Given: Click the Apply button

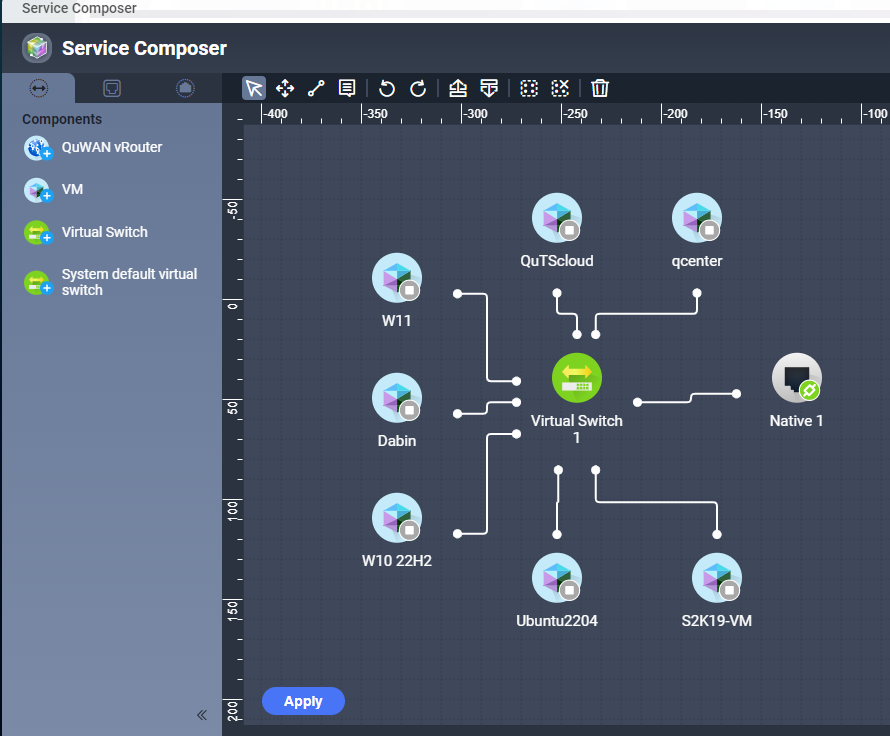Looking at the screenshot, I should click(303, 701).
